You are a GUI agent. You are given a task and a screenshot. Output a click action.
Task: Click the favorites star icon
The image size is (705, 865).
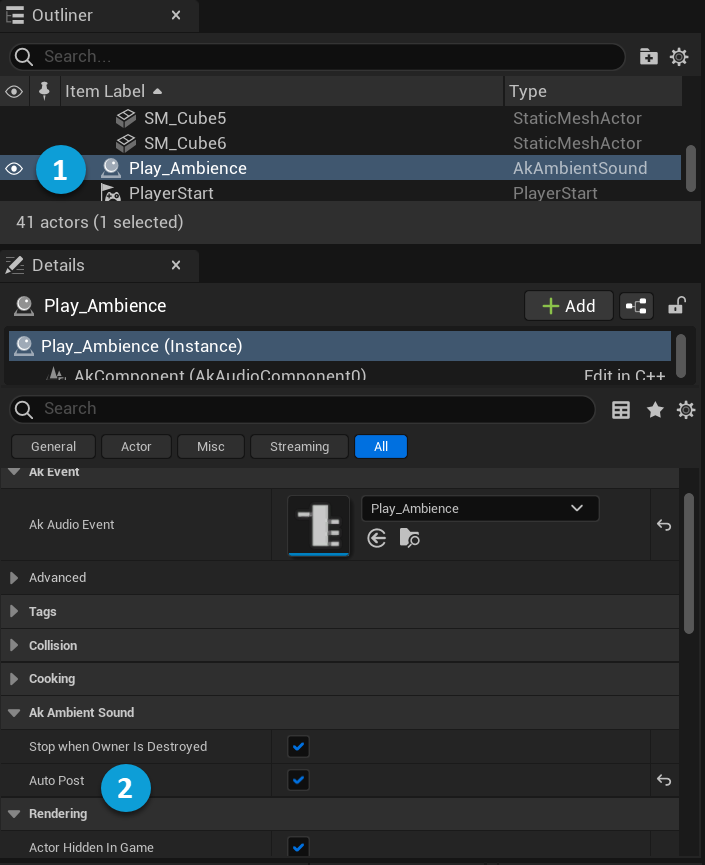point(655,410)
